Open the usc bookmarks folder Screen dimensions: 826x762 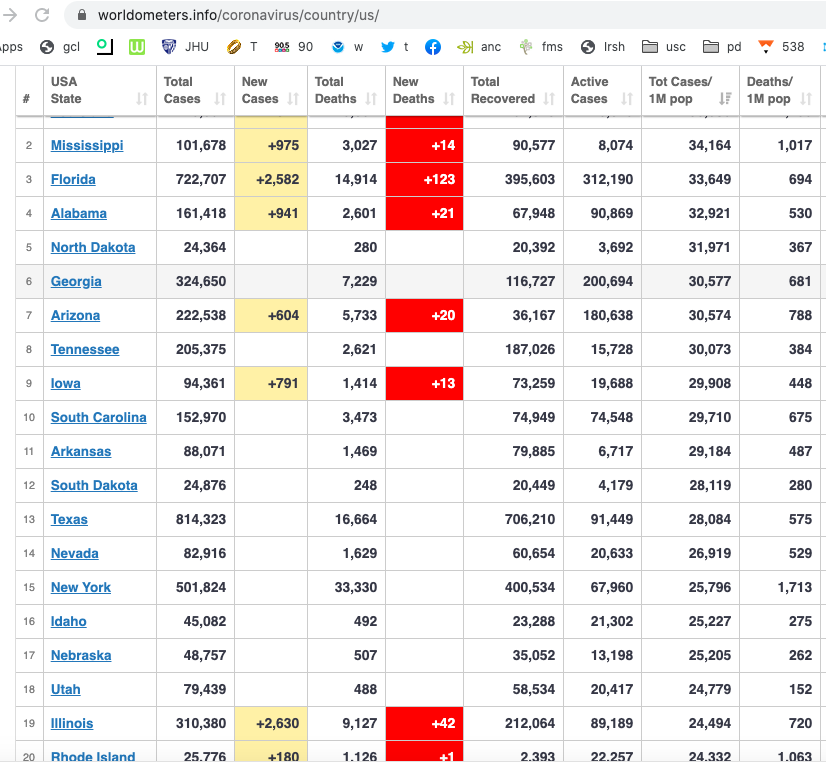point(650,47)
